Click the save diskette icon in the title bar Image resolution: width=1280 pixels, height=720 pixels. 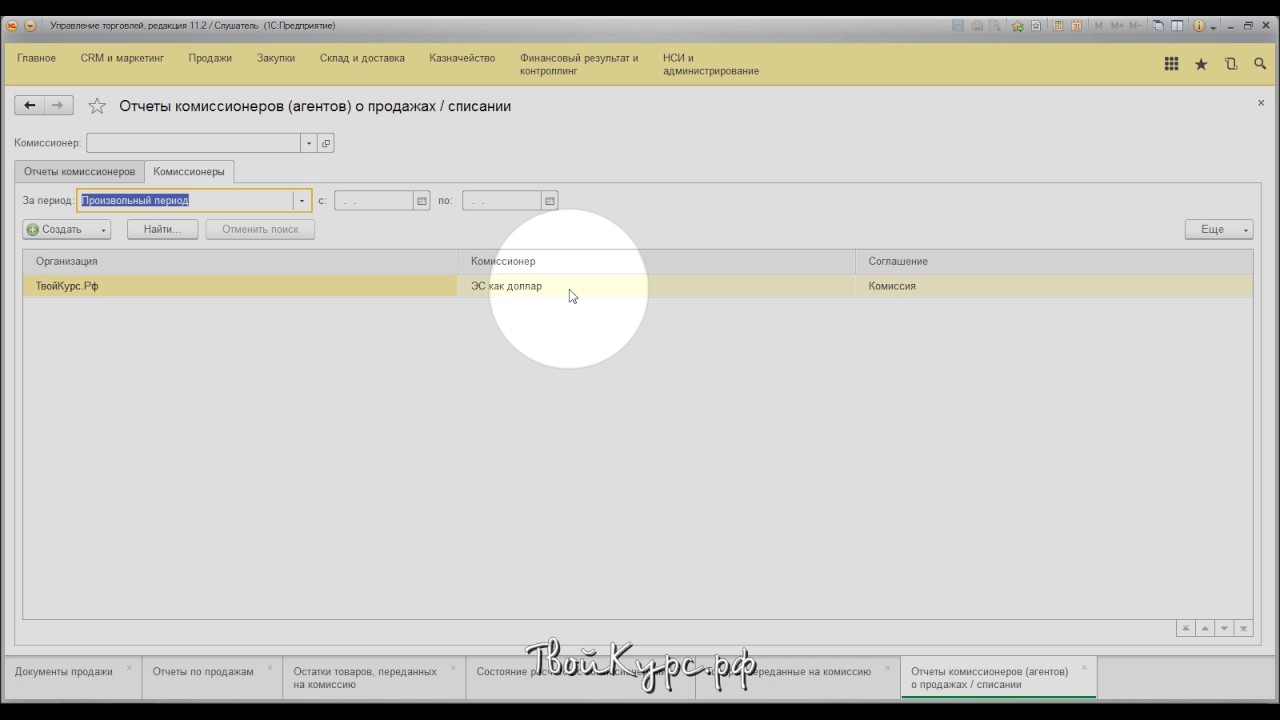click(x=959, y=26)
